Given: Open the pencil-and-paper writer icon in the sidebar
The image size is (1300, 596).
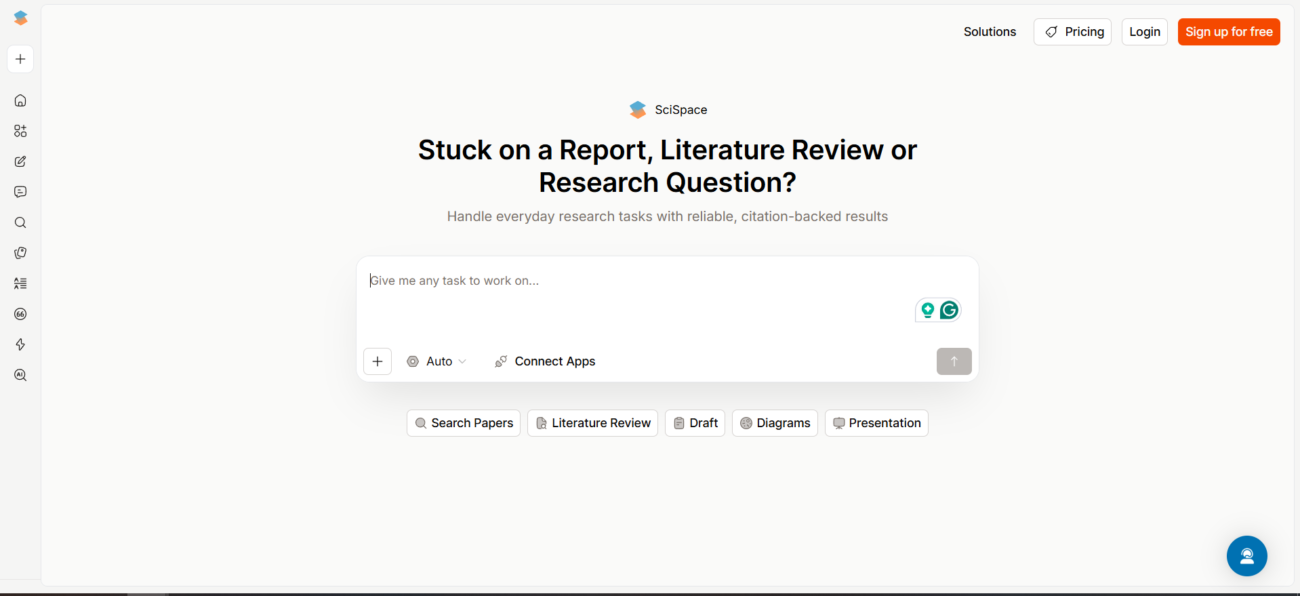Looking at the screenshot, I should point(20,161).
